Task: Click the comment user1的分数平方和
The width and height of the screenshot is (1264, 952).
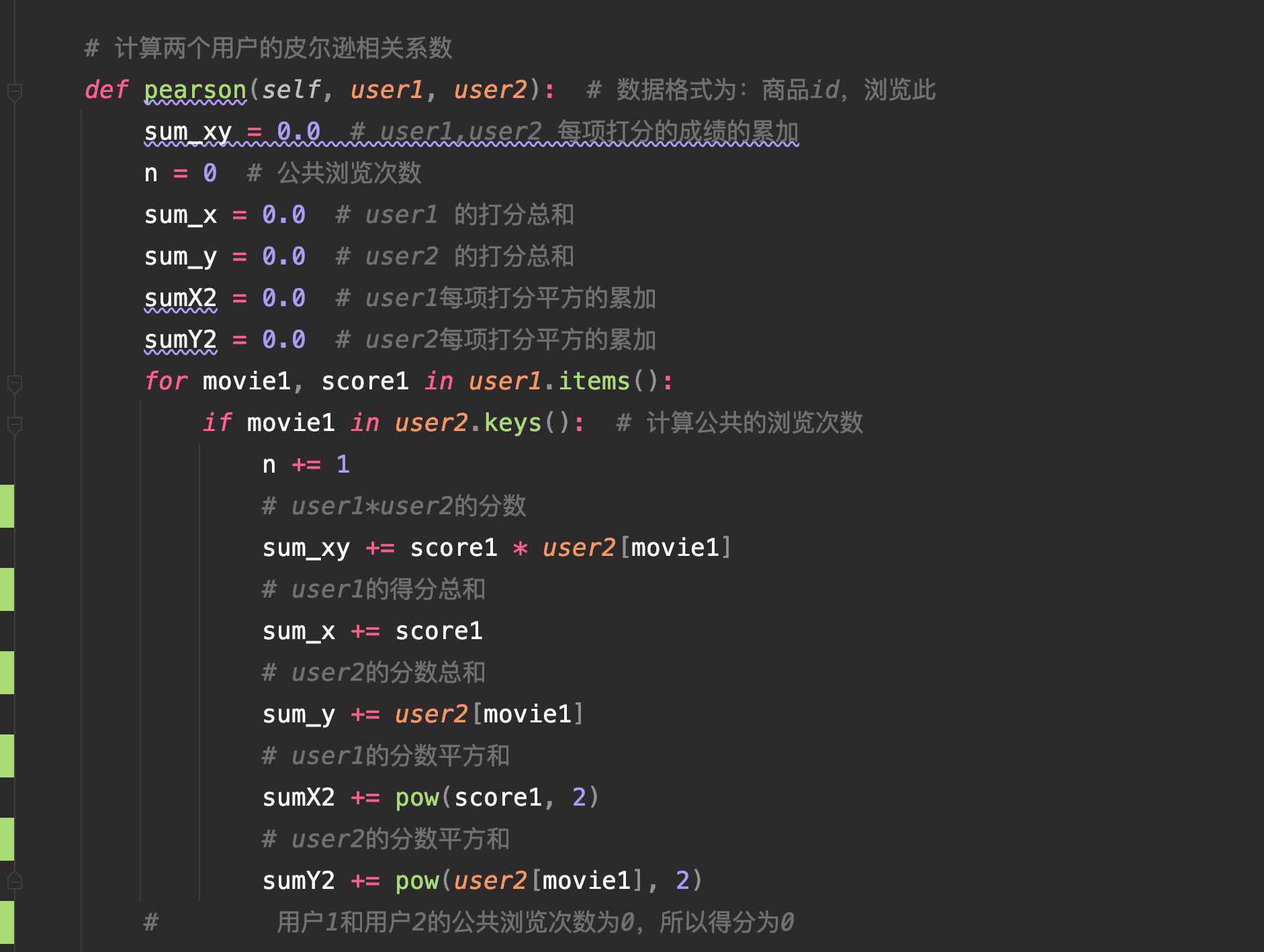Action: (x=386, y=756)
